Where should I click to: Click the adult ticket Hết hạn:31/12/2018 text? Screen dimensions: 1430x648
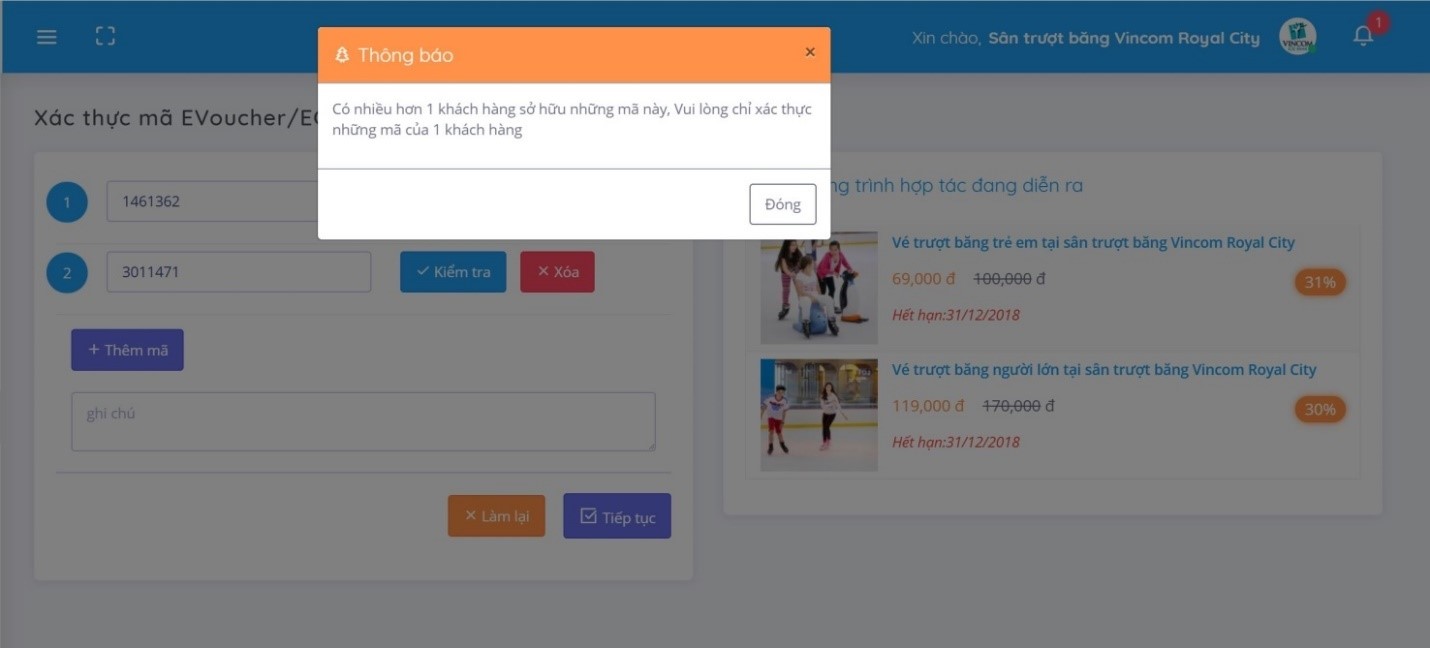coord(956,442)
